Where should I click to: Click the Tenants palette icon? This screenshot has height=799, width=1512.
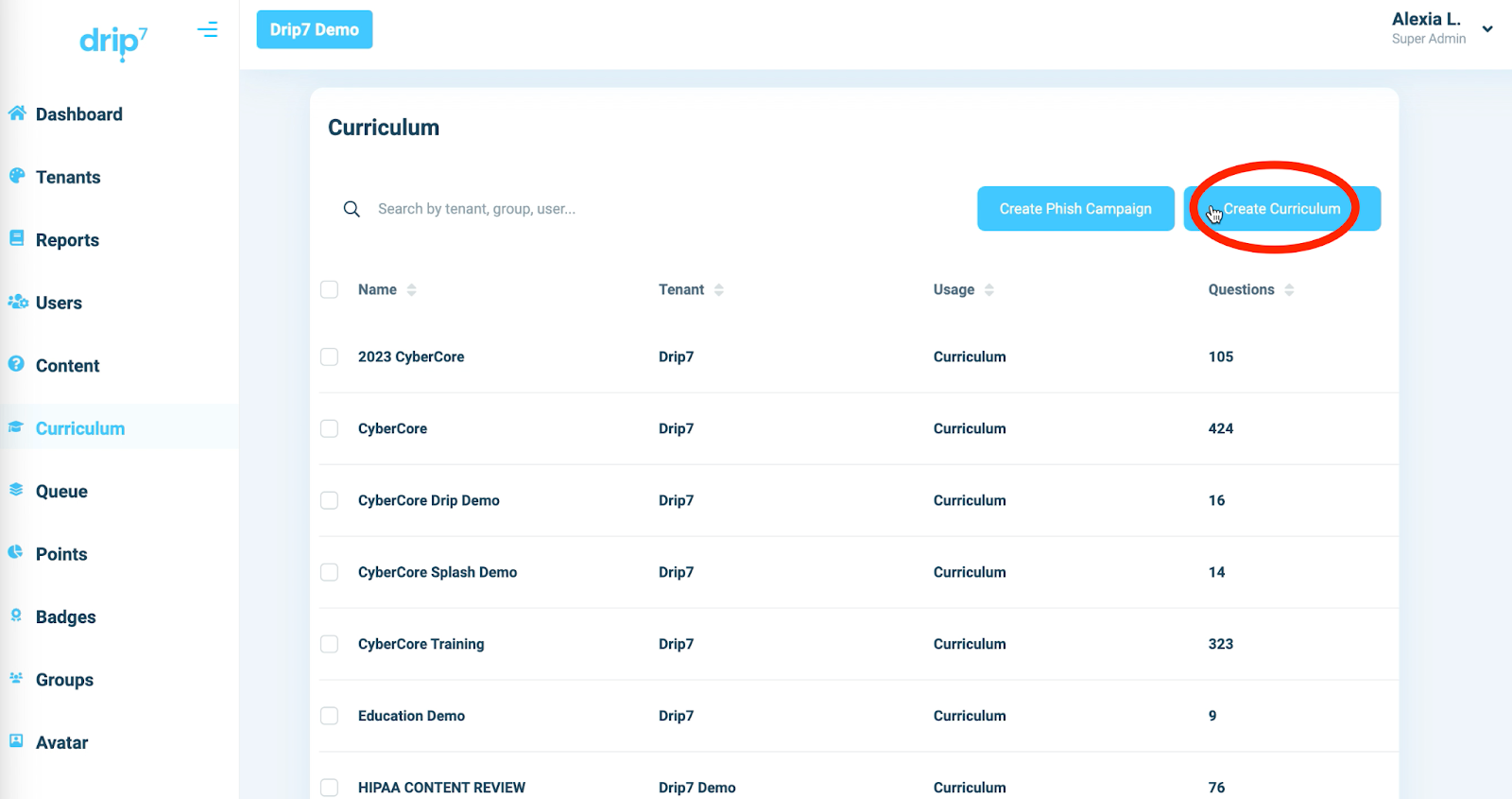pyautogui.click(x=17, y=176)
